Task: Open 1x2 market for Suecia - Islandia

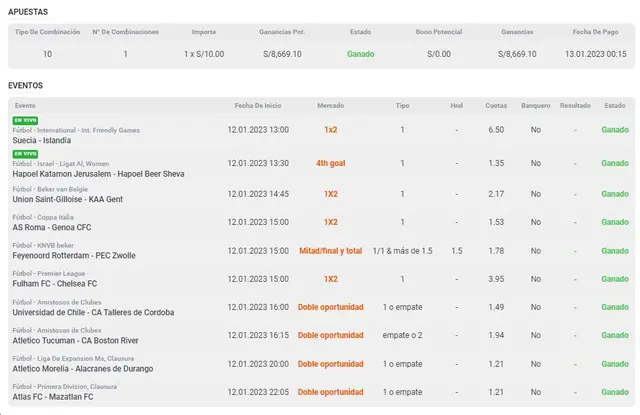Action: (x=330, y=130)
